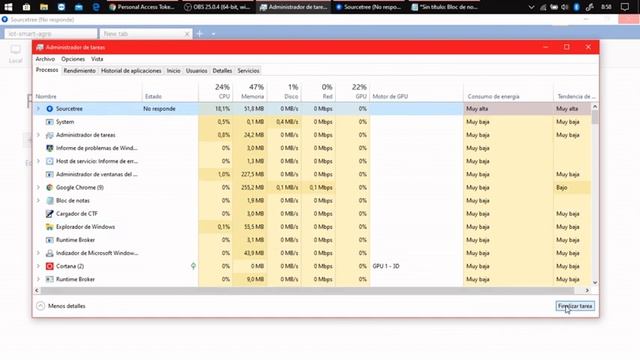
Task: Expand the Cortana (2) row
Action: coord(38,266)
